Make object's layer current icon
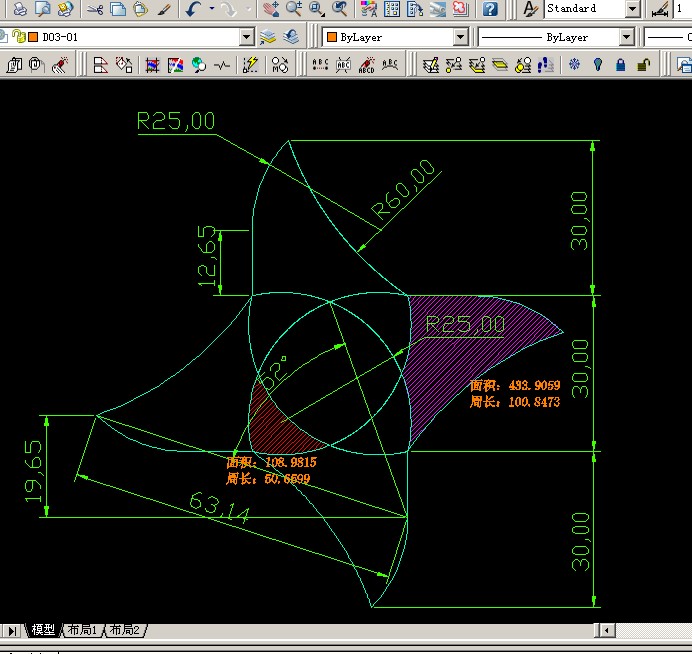 click(x=267, y=37)
